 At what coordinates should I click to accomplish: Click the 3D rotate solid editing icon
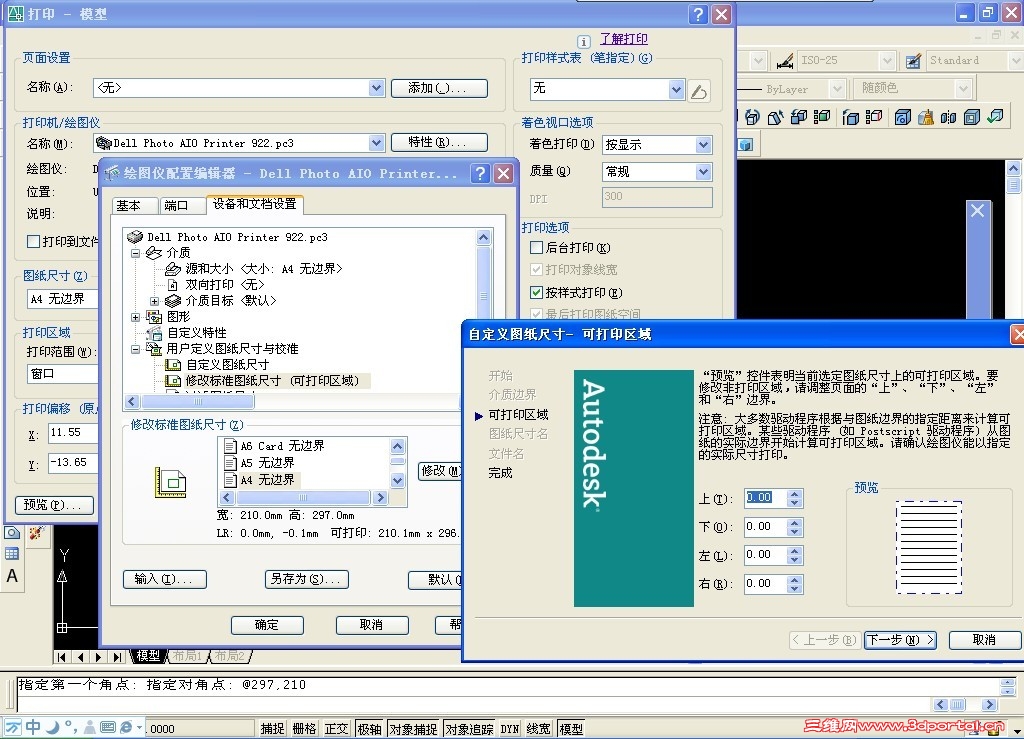(x=752, y=117)
